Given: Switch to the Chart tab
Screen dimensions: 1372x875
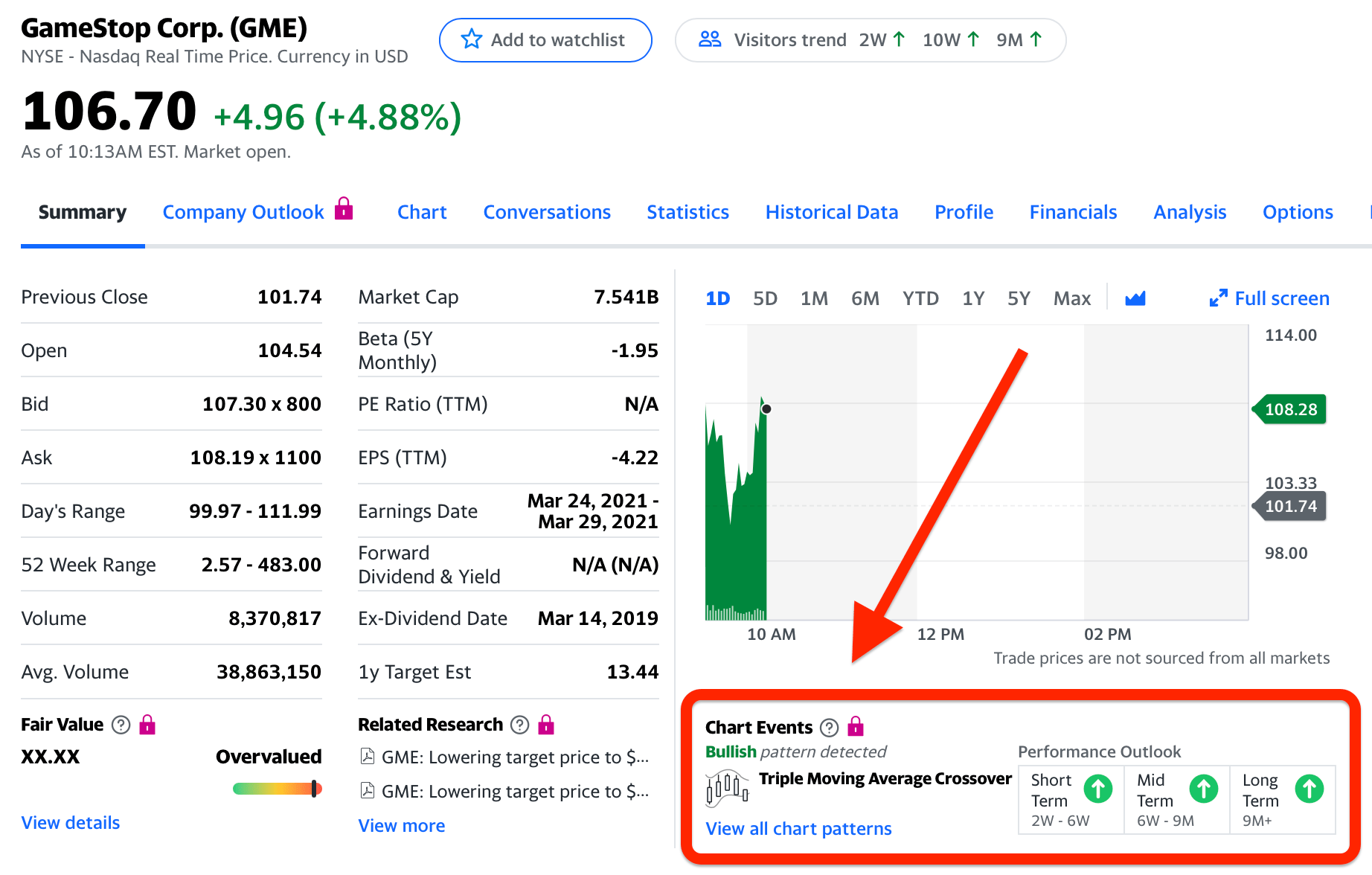Looking at the screenshot, I should 422,213.
